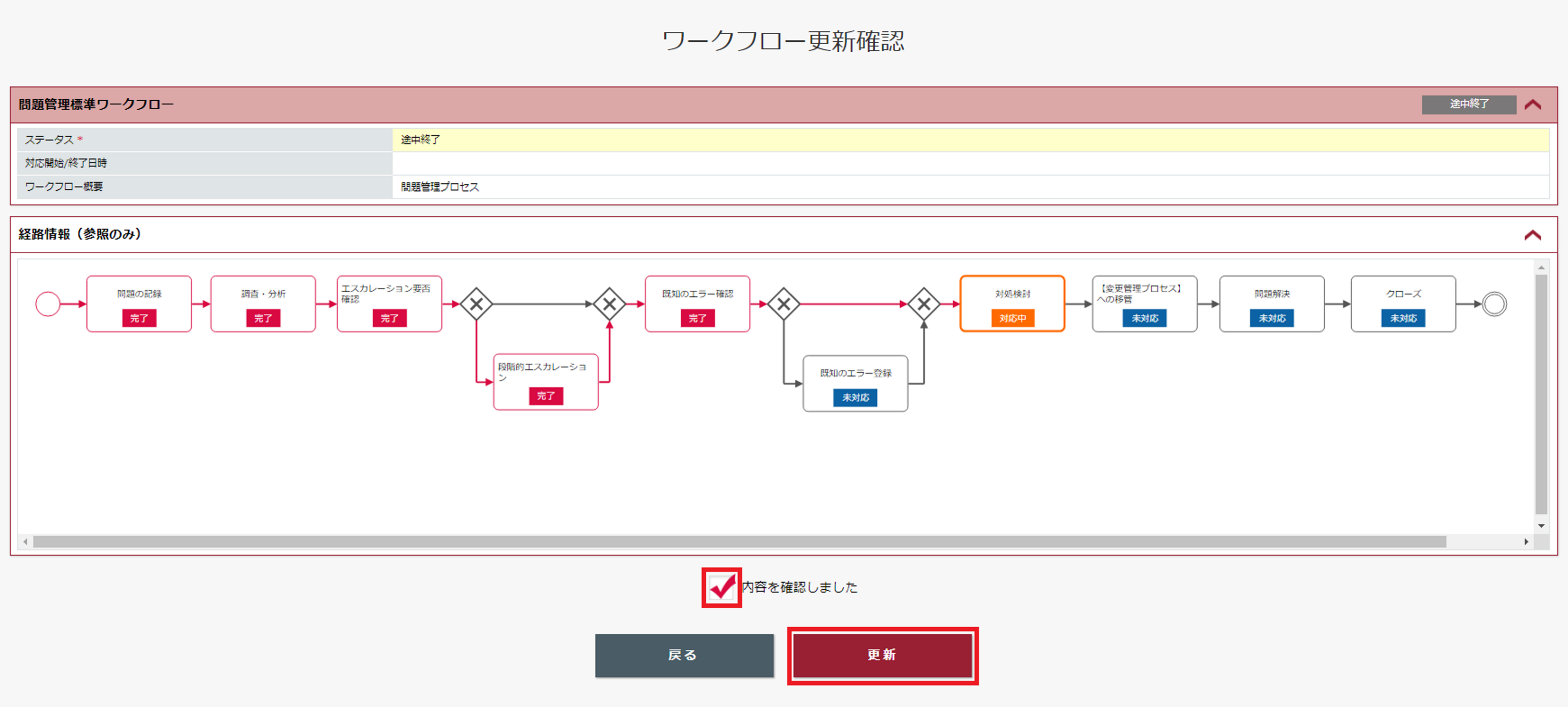Open the 段階的エスカレーション node
Screen dimensions: 1568x707
click(546, 382)
